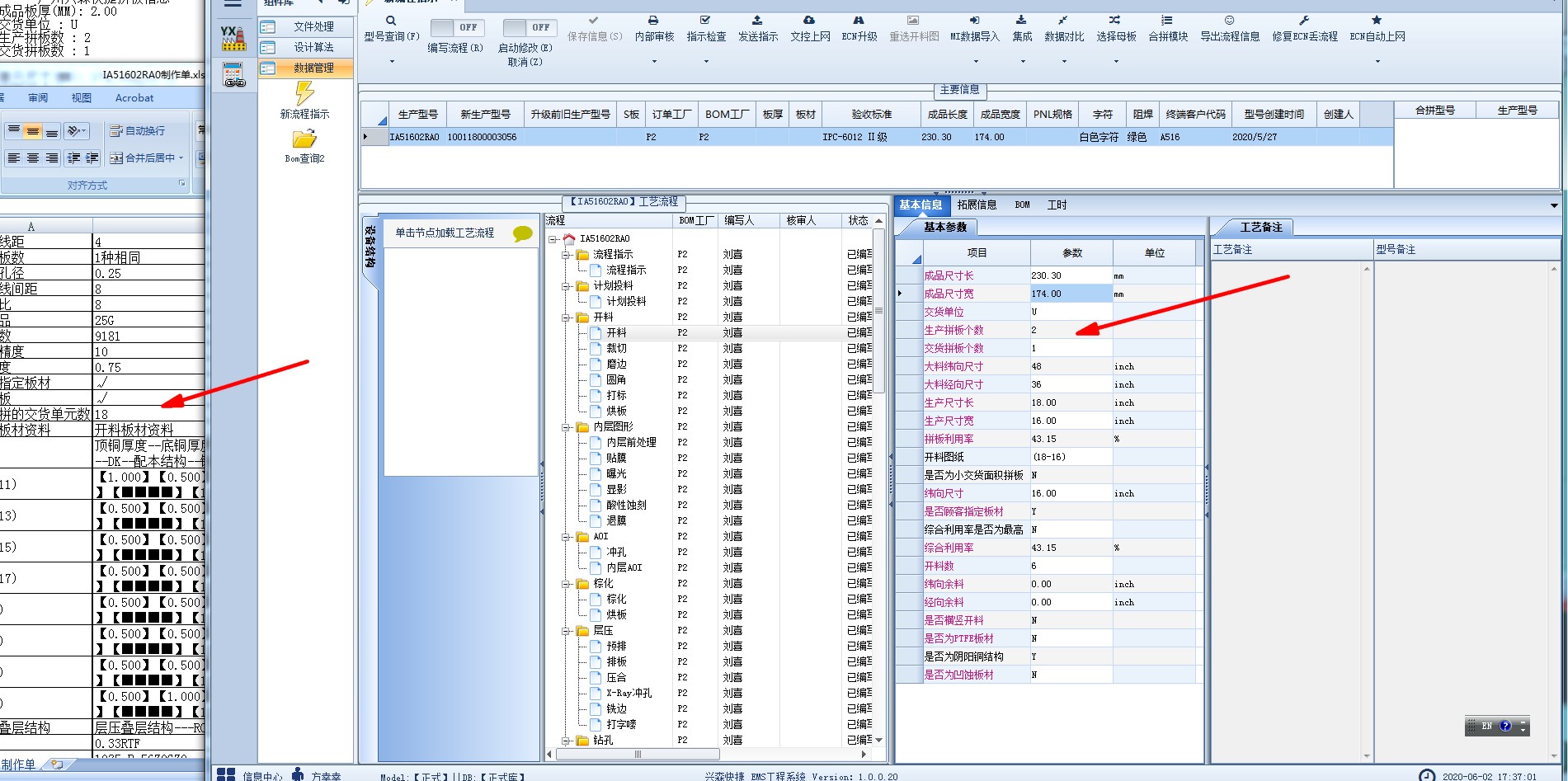Screen dimensions: 1568x781
Task: Collapse the 层压 tree folder
Action: [x=567, y=631]
